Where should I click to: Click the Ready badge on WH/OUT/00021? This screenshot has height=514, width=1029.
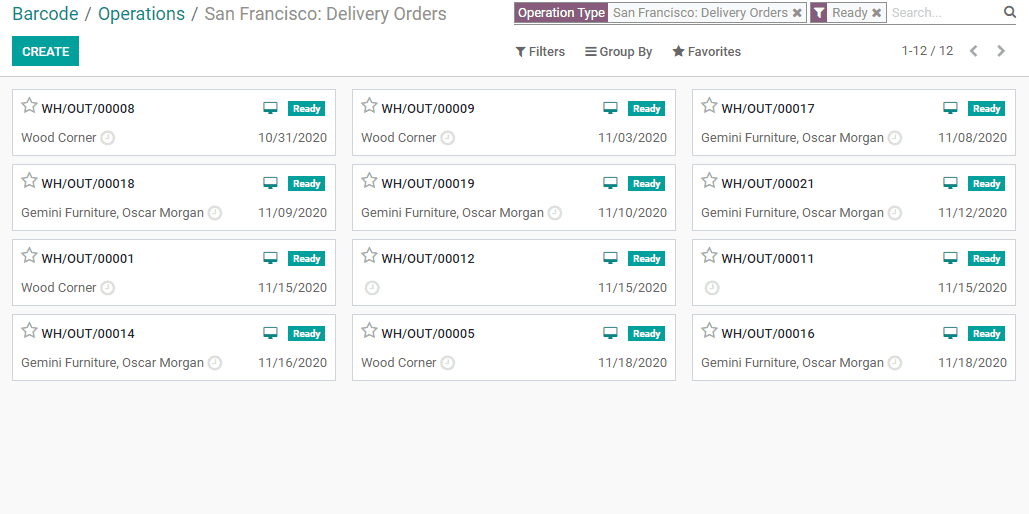point(986,183)
